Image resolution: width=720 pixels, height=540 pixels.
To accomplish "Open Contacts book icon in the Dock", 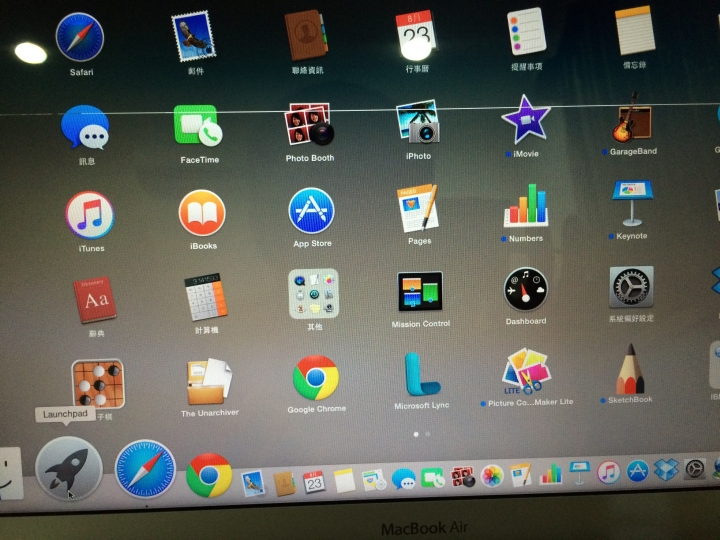I will 284,483.
